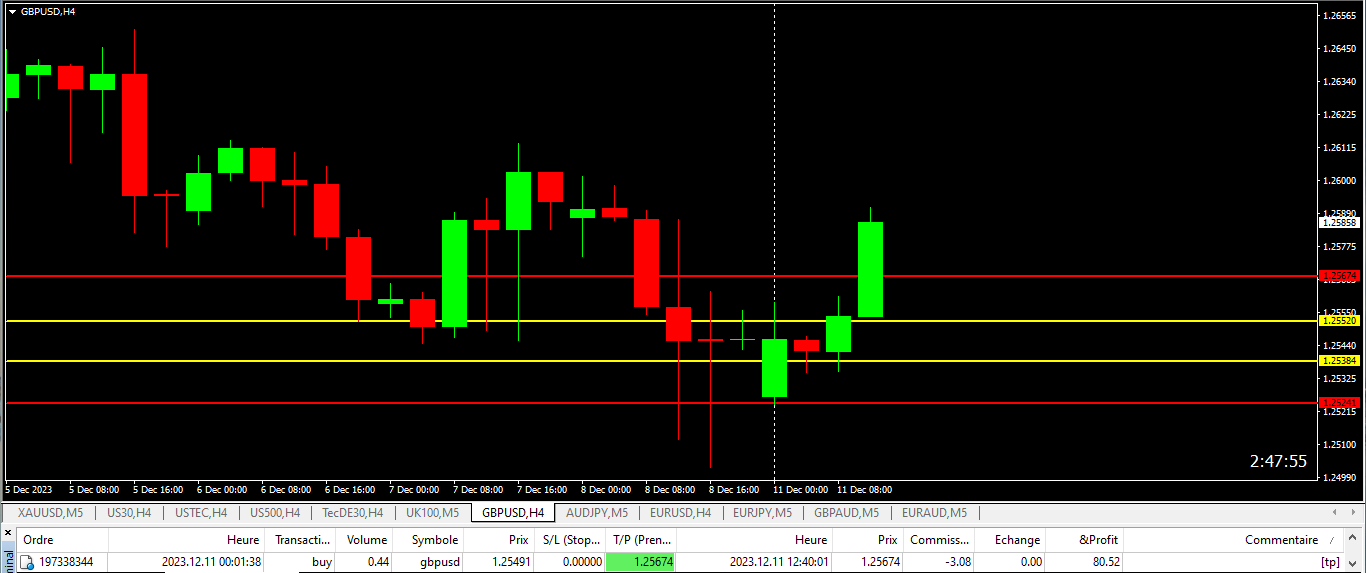
Task: Select the USTEC,H4 chart tab
Action: 201,513
